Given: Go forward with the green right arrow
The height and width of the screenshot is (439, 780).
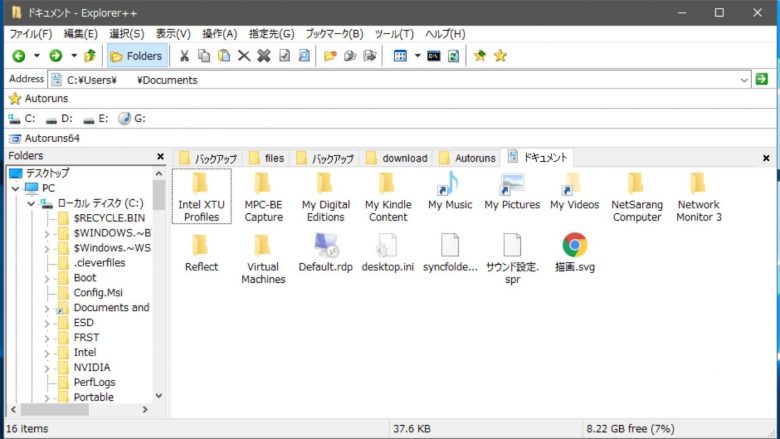Looking at the screenshot, I should pyautogui.click(x=56, y=56).
